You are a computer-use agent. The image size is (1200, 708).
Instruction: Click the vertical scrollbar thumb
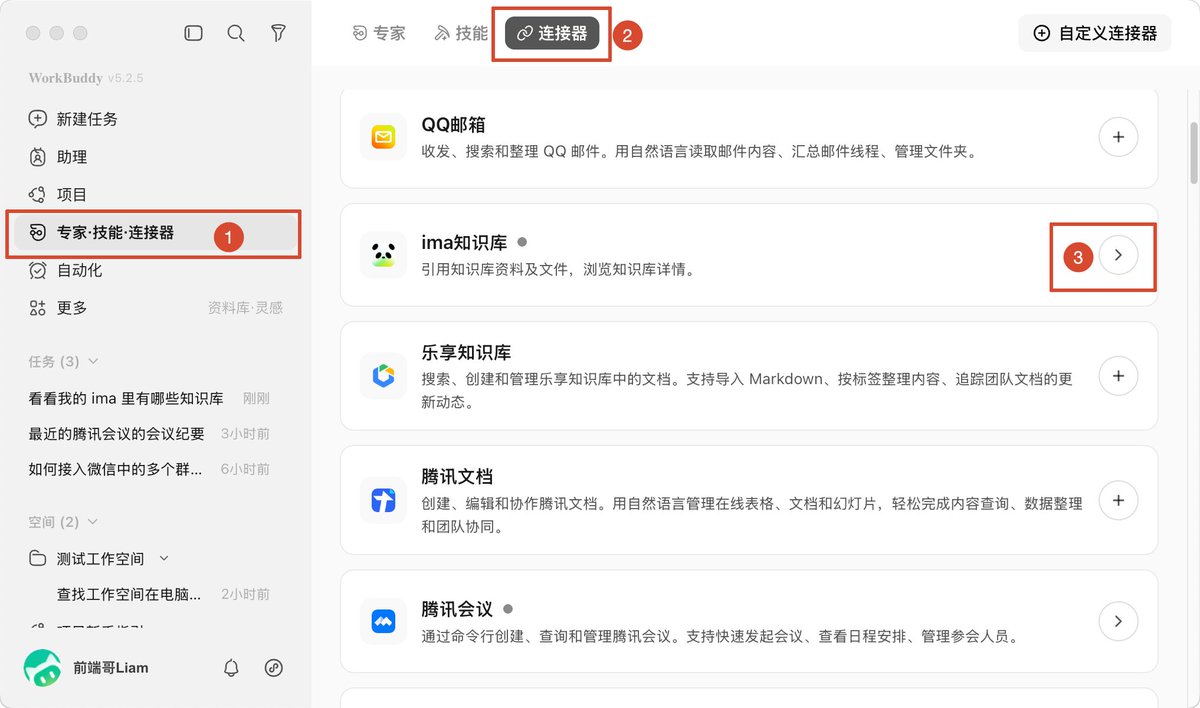coord(1193,152)
